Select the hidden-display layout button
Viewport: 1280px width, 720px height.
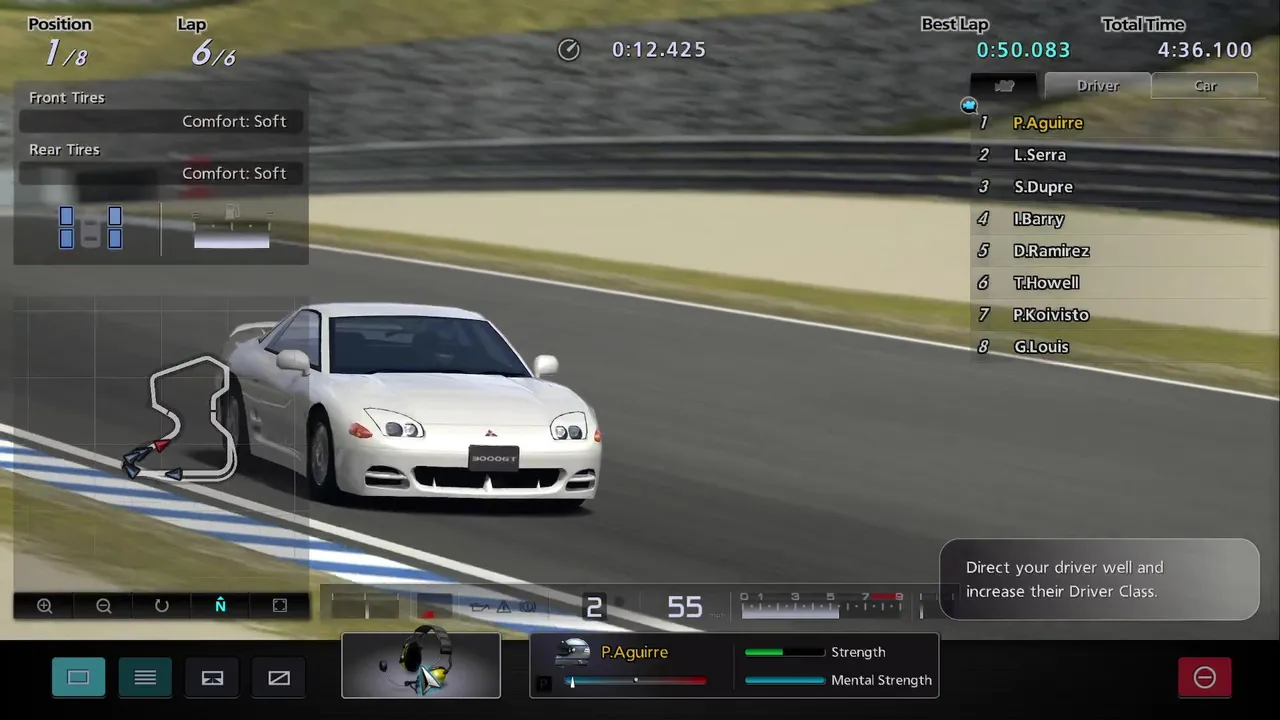tap(279, 677)
